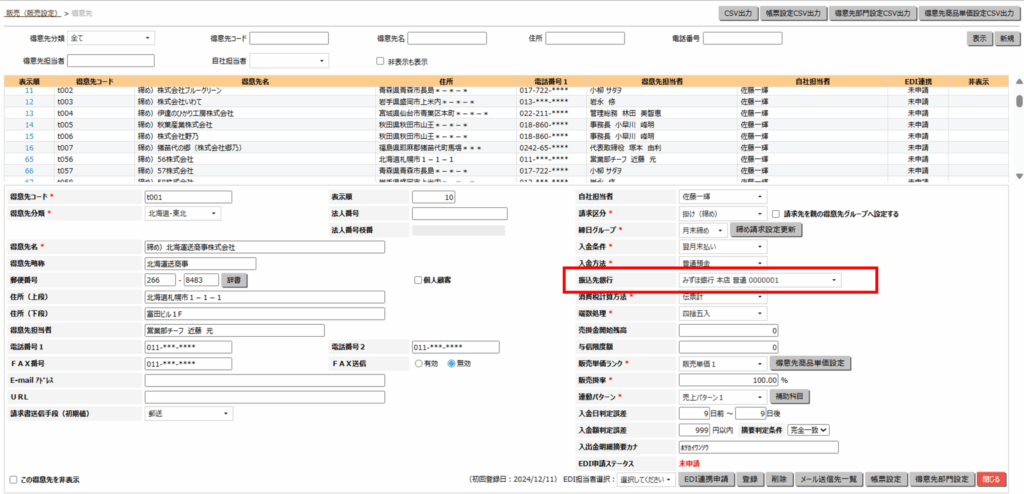Click the red 閉じる button
1024x494 pixels.
pyautogui.click(x=992, y=479)
